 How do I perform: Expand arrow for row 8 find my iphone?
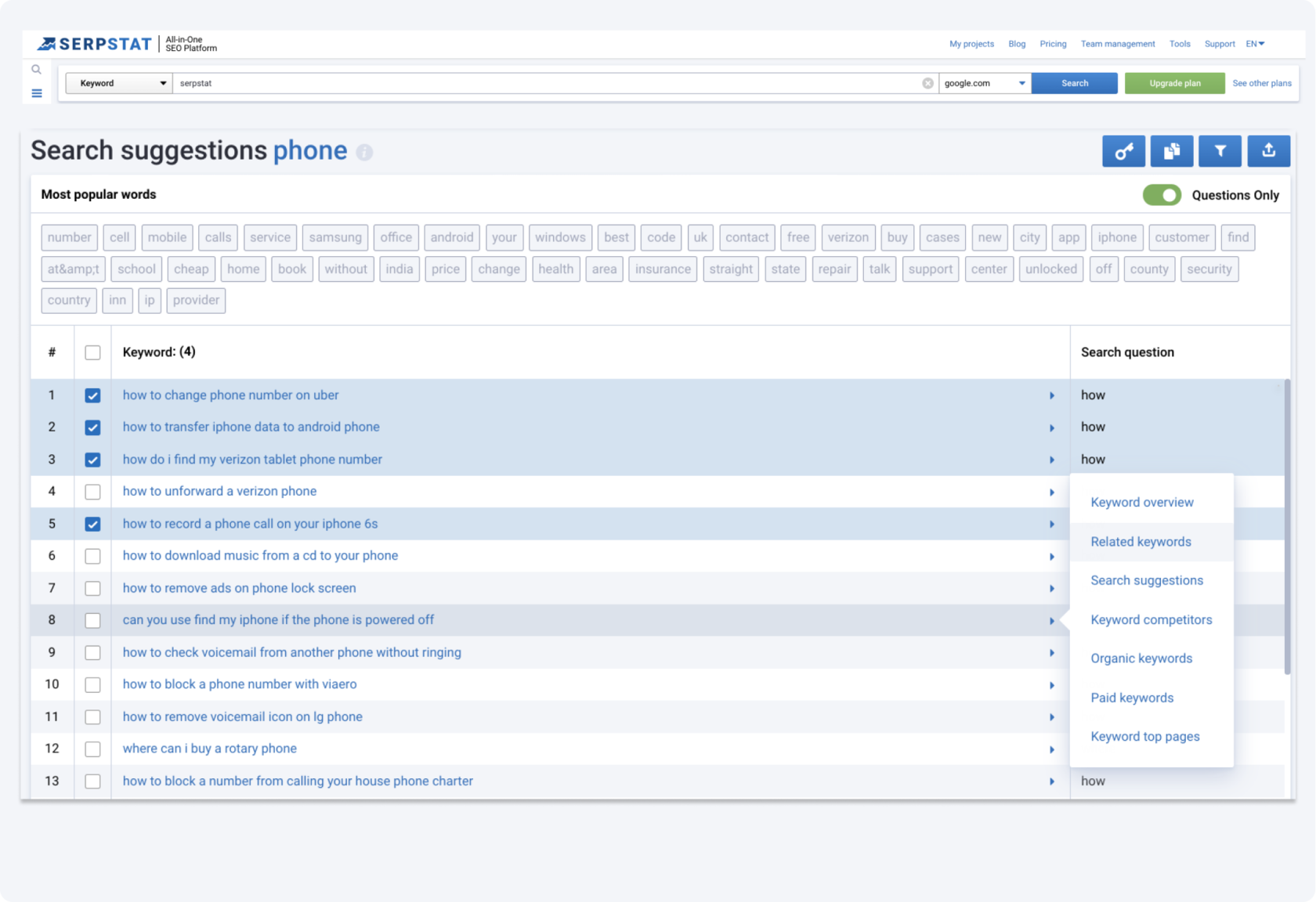tap(1052, 621)
